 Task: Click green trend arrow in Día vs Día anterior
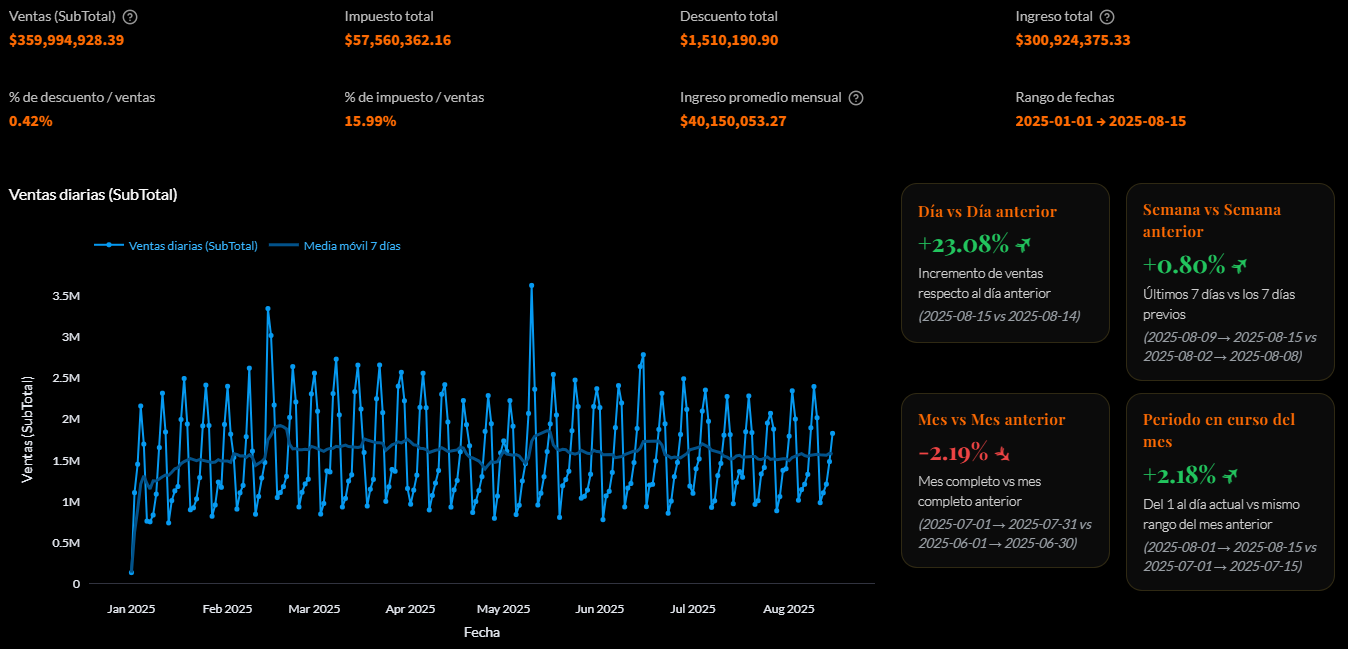coord(1023,245)
